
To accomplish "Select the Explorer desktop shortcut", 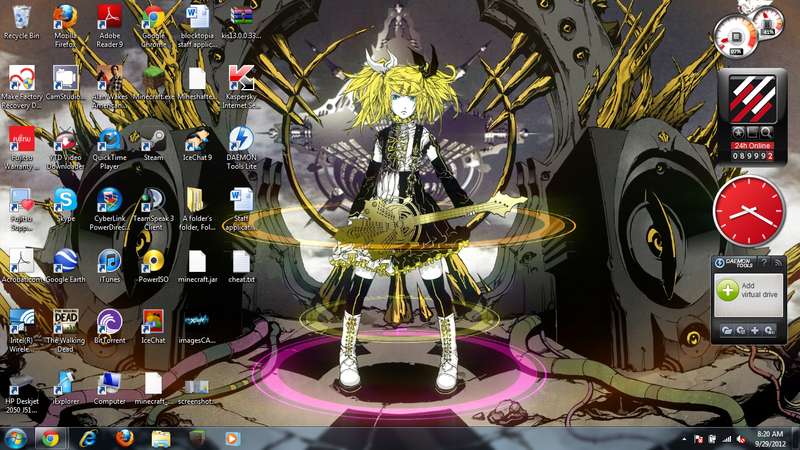I will (65, 388).
